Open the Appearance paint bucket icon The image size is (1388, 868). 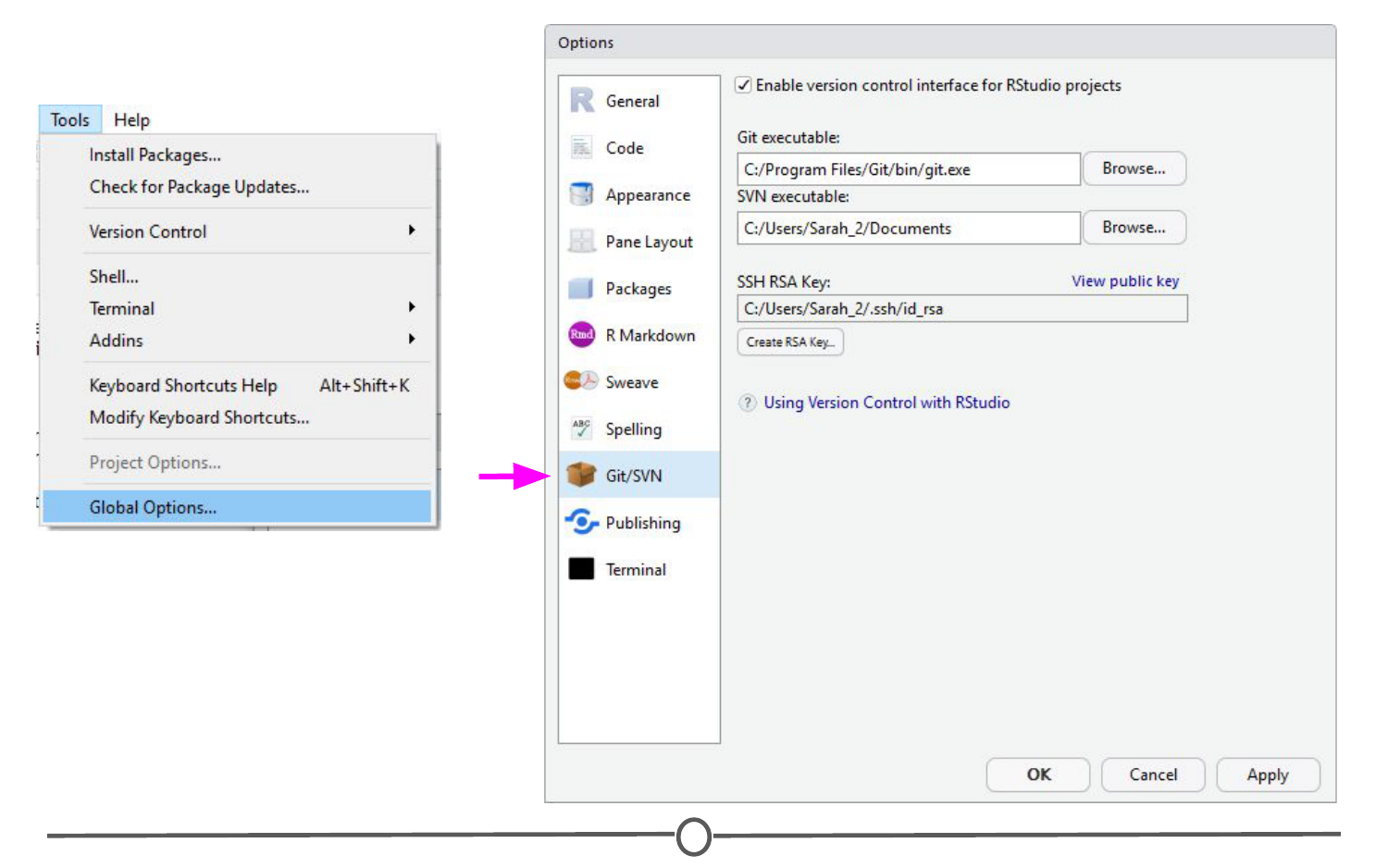[x=582, y=194]
